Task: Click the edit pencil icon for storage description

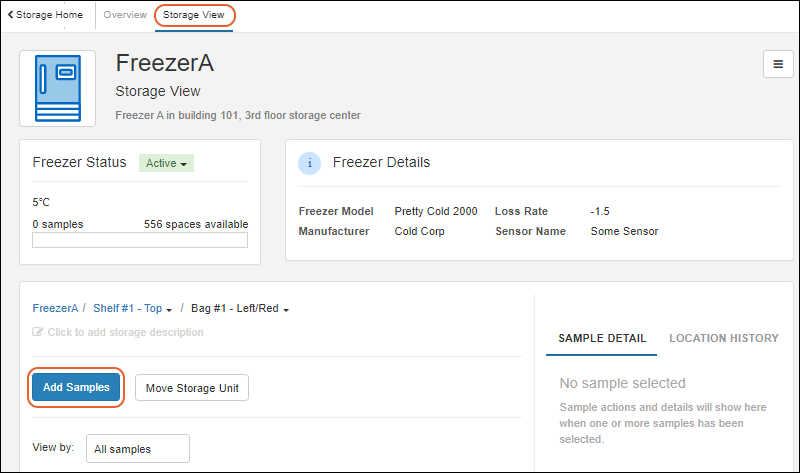Action: tap(38, 332)
